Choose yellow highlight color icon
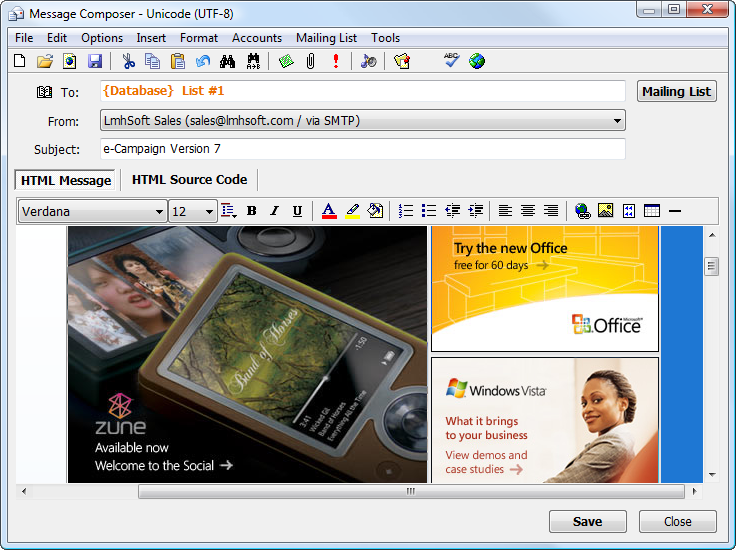The height and width of the screenshot is (550, 736). [353, 211]
